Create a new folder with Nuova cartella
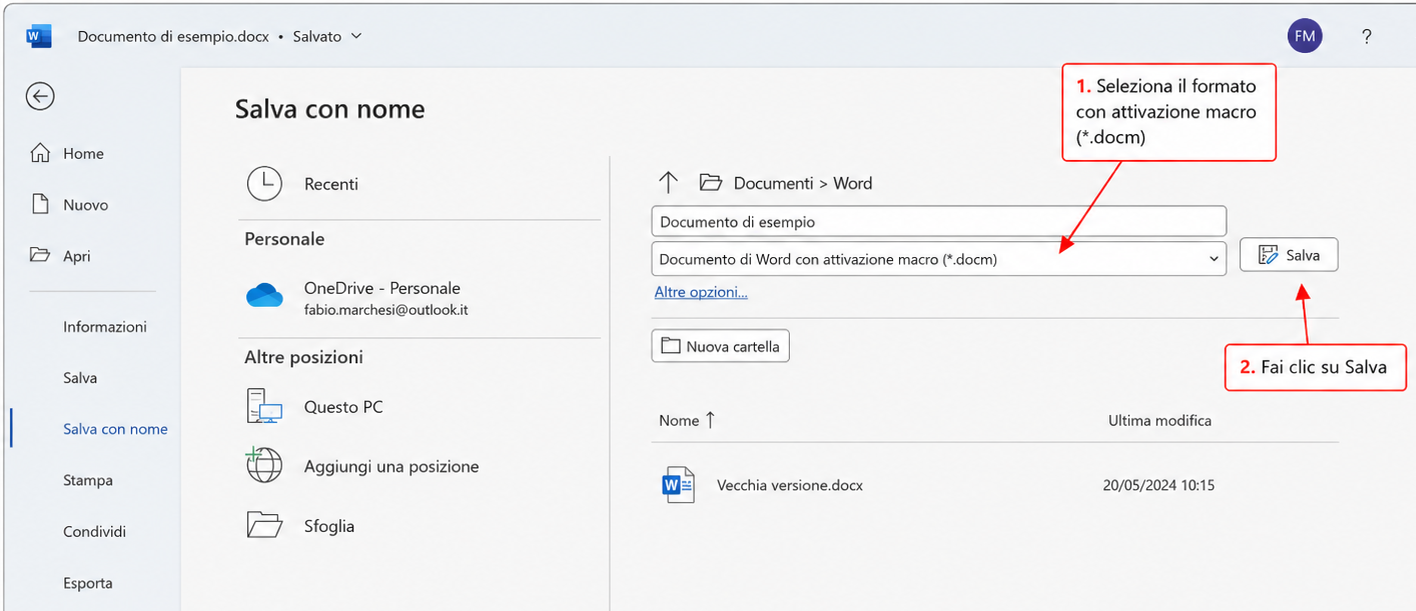The height and width of the screenshot is (611, 1416). coord(721,346)
